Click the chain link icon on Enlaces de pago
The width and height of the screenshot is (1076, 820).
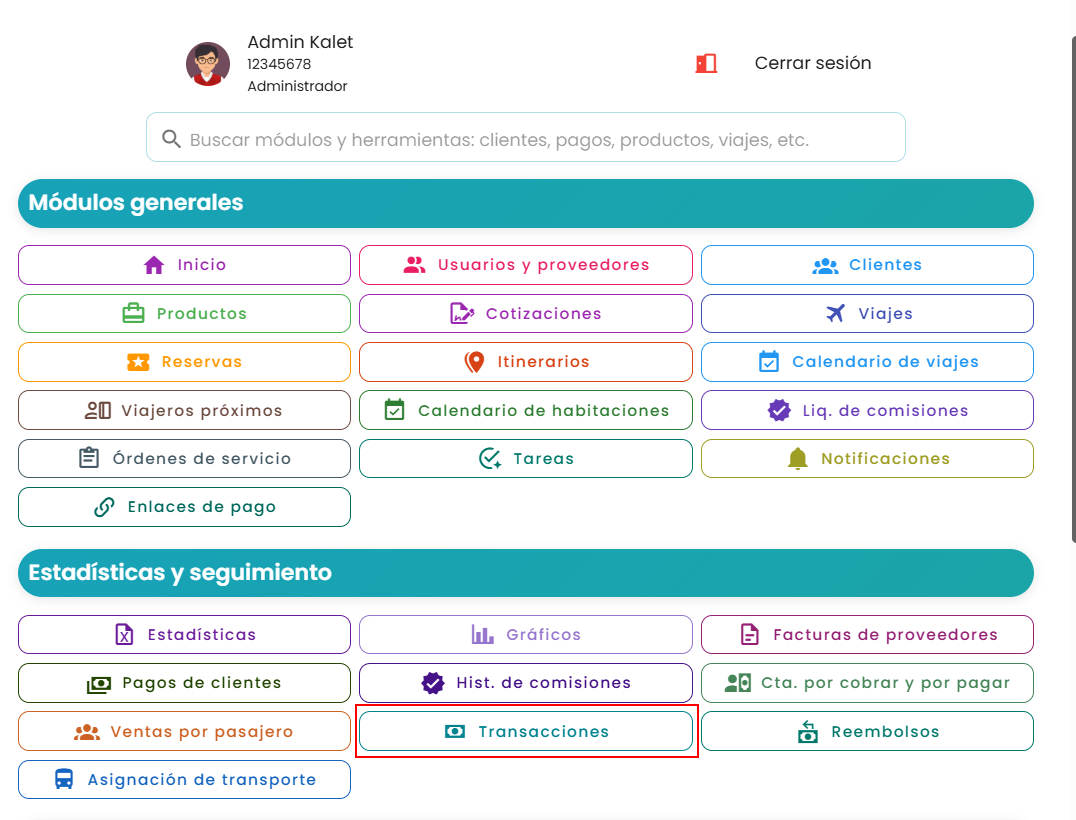104,507
